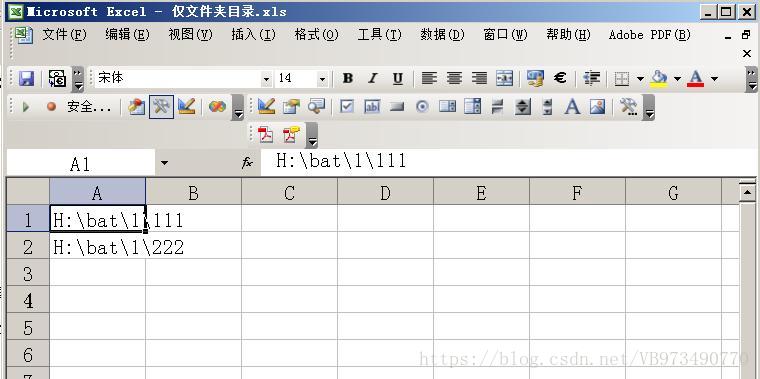Viewport: 760px width, 379px height.
Task: Open the Fill Color dropdown arrow
Action: (x=677, y=79)
